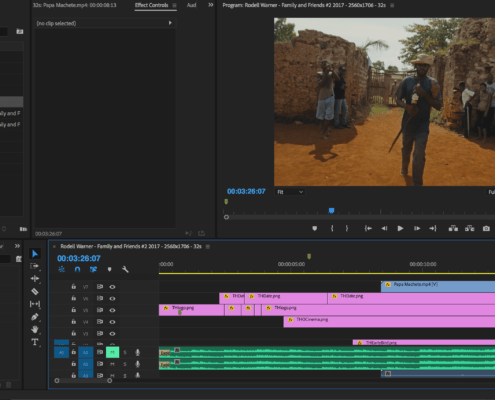The image size is (495, 400).
Task: Show more project panel tabs chevrons
Action: coord(17,246)
